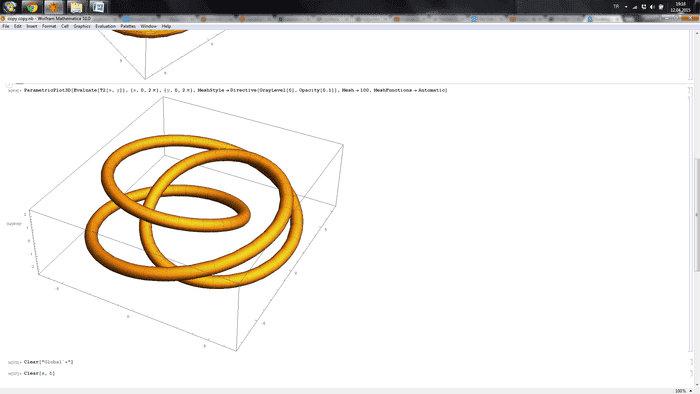Click the scrollbar down arrow
The image size is (700, 394).
coord(697,385)
